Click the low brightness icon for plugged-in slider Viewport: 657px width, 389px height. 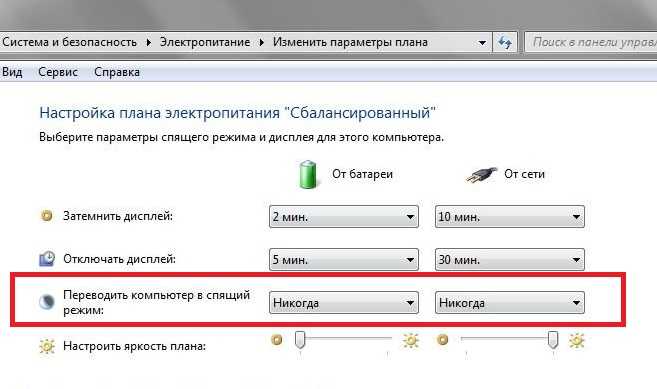pos(442,339)
